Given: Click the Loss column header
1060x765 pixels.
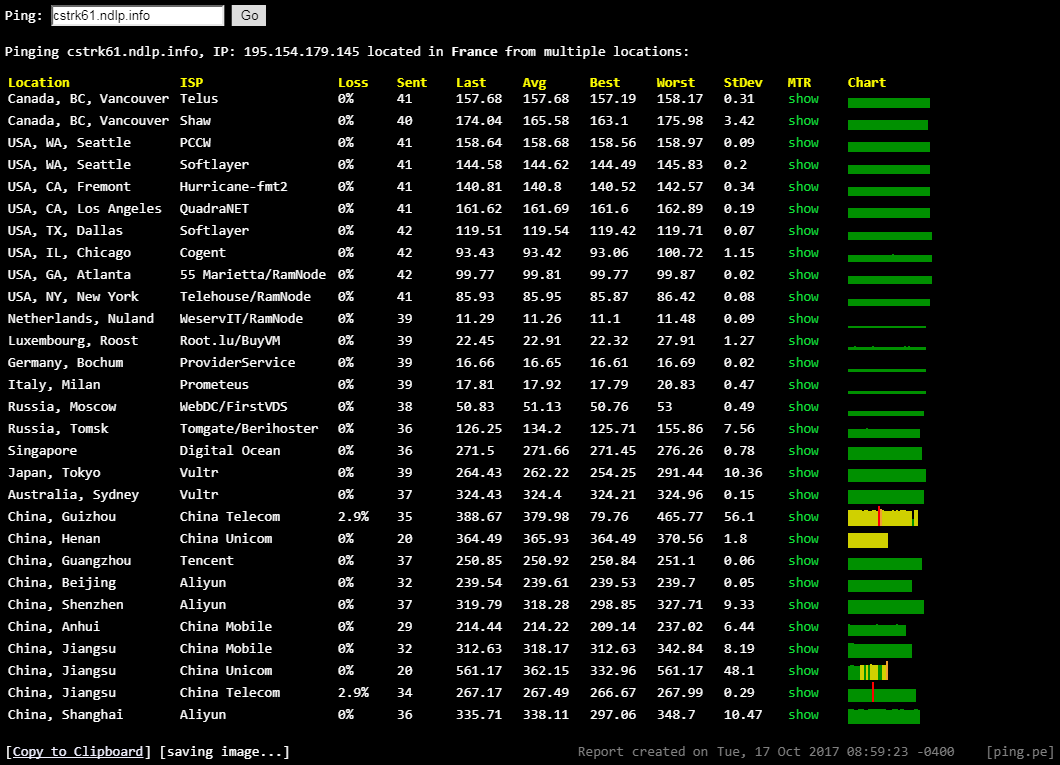Looking at the screenshot, I should pos(353,83).
